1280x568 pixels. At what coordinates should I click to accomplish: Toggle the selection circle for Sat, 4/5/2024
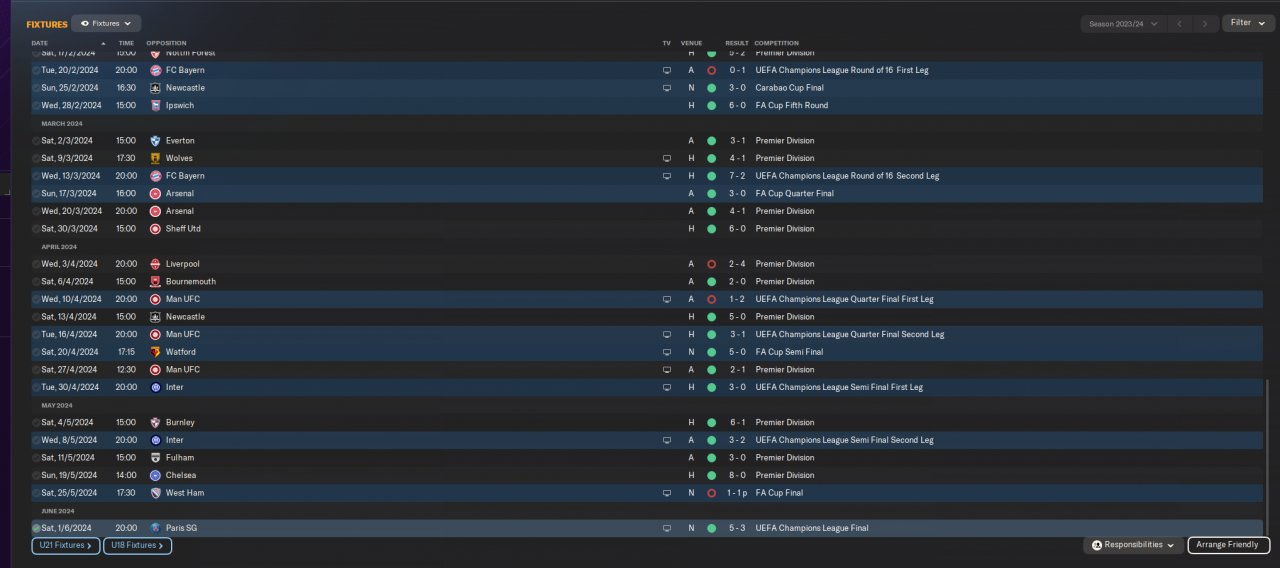pyautogui.click(x=36, y=423)
